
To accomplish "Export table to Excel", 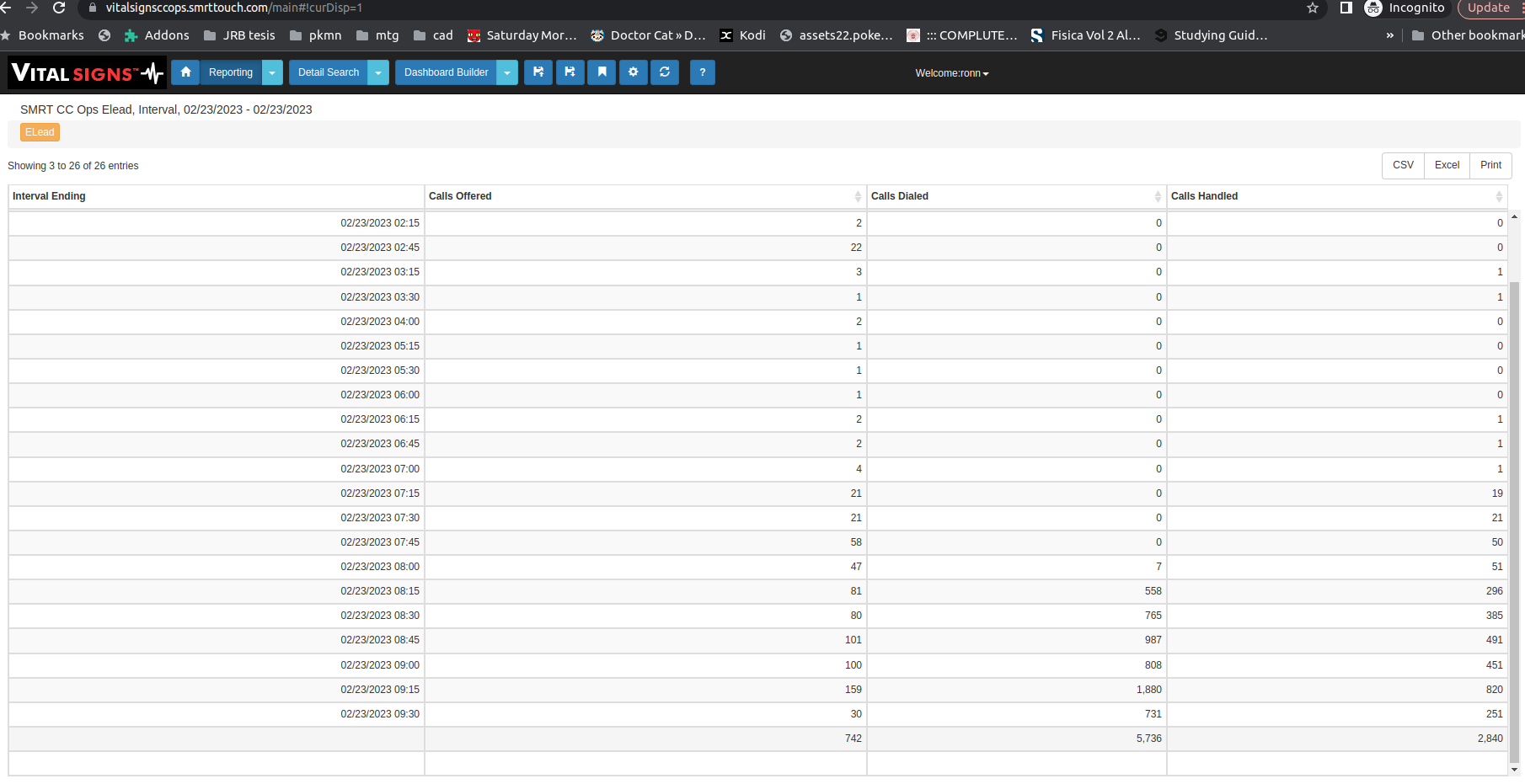I will click(1447, 165).
